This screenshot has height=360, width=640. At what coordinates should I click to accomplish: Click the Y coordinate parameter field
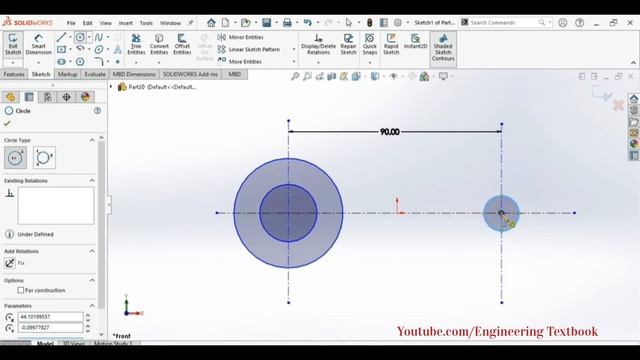click(x=50, y=328)
